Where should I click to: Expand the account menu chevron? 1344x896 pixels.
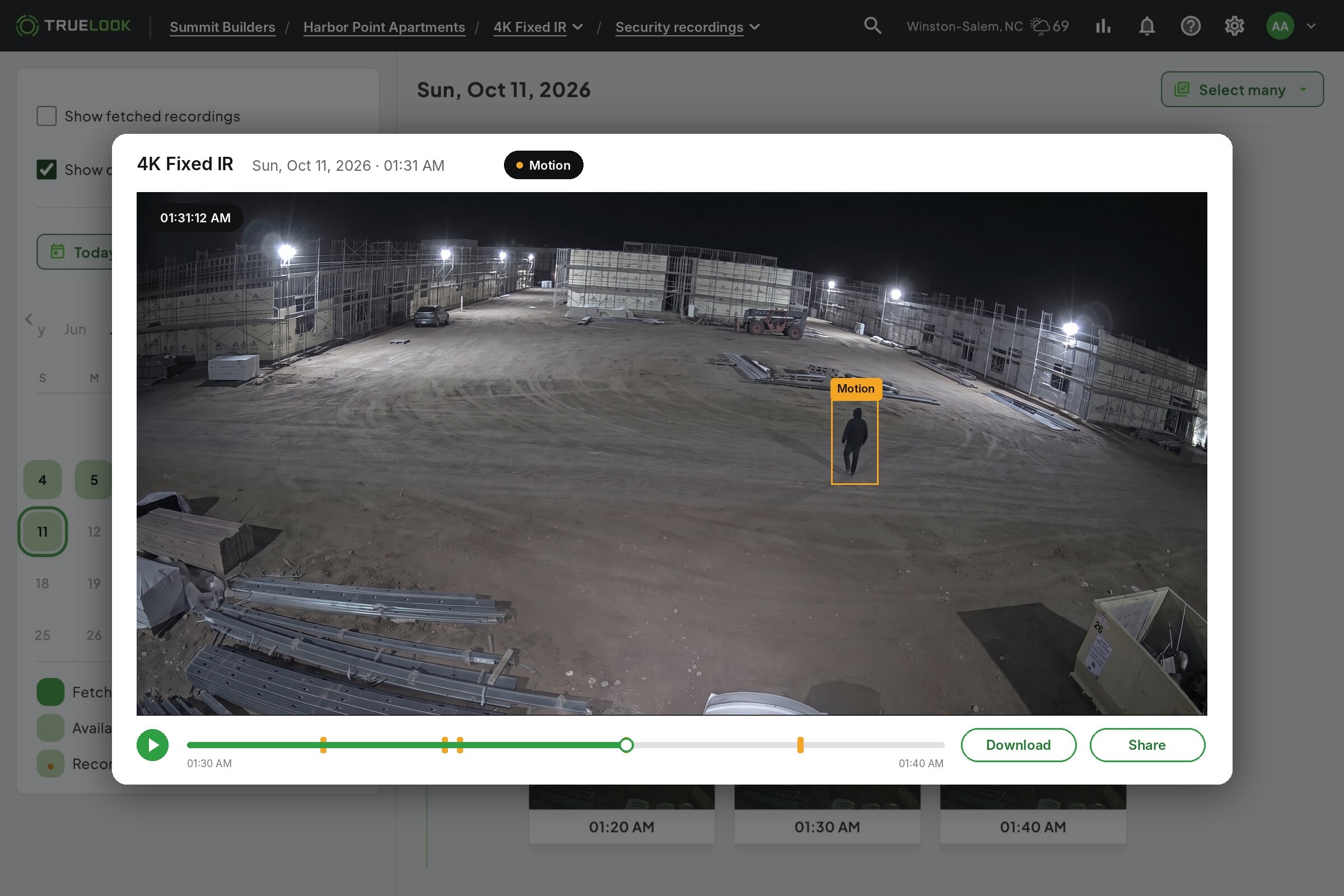(1311, 26)
